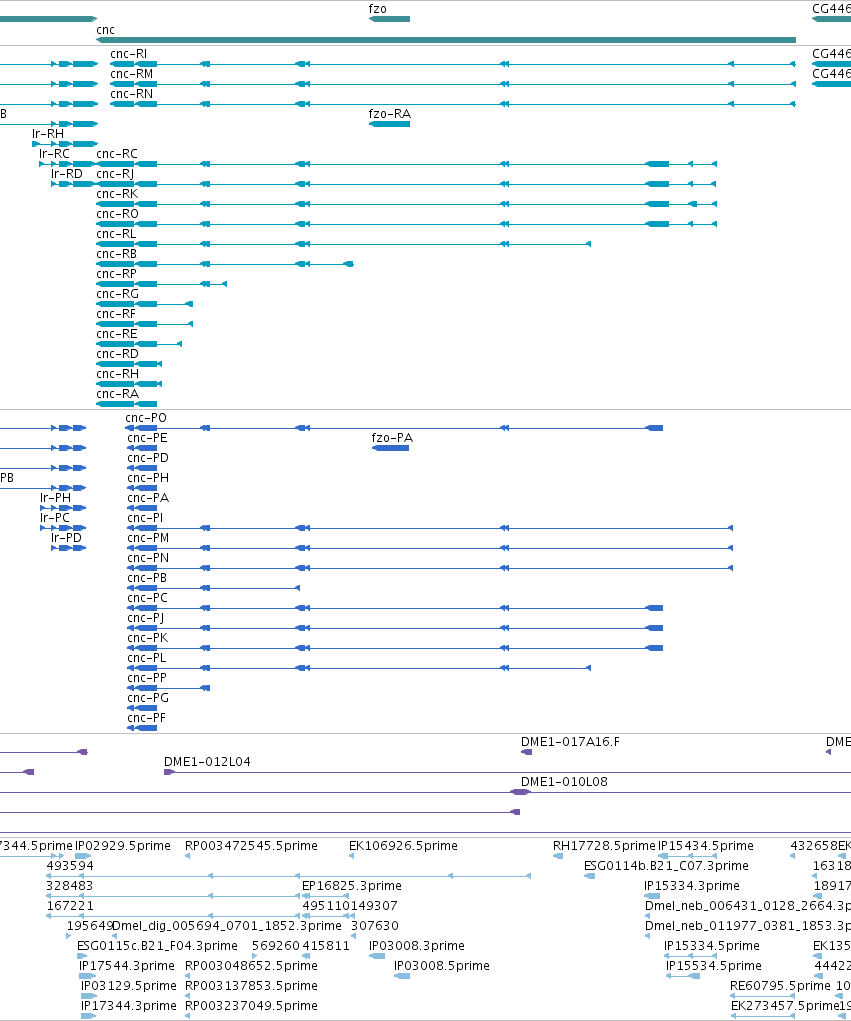Viewport: 851px width, 1021px height.
Task: Click the cnc-PC protein label
Action: [x=147, y=598]
